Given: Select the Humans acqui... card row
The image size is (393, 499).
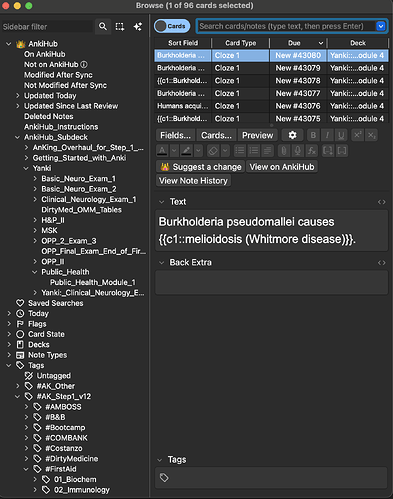Looking at the screenshot, I should 271,106.
